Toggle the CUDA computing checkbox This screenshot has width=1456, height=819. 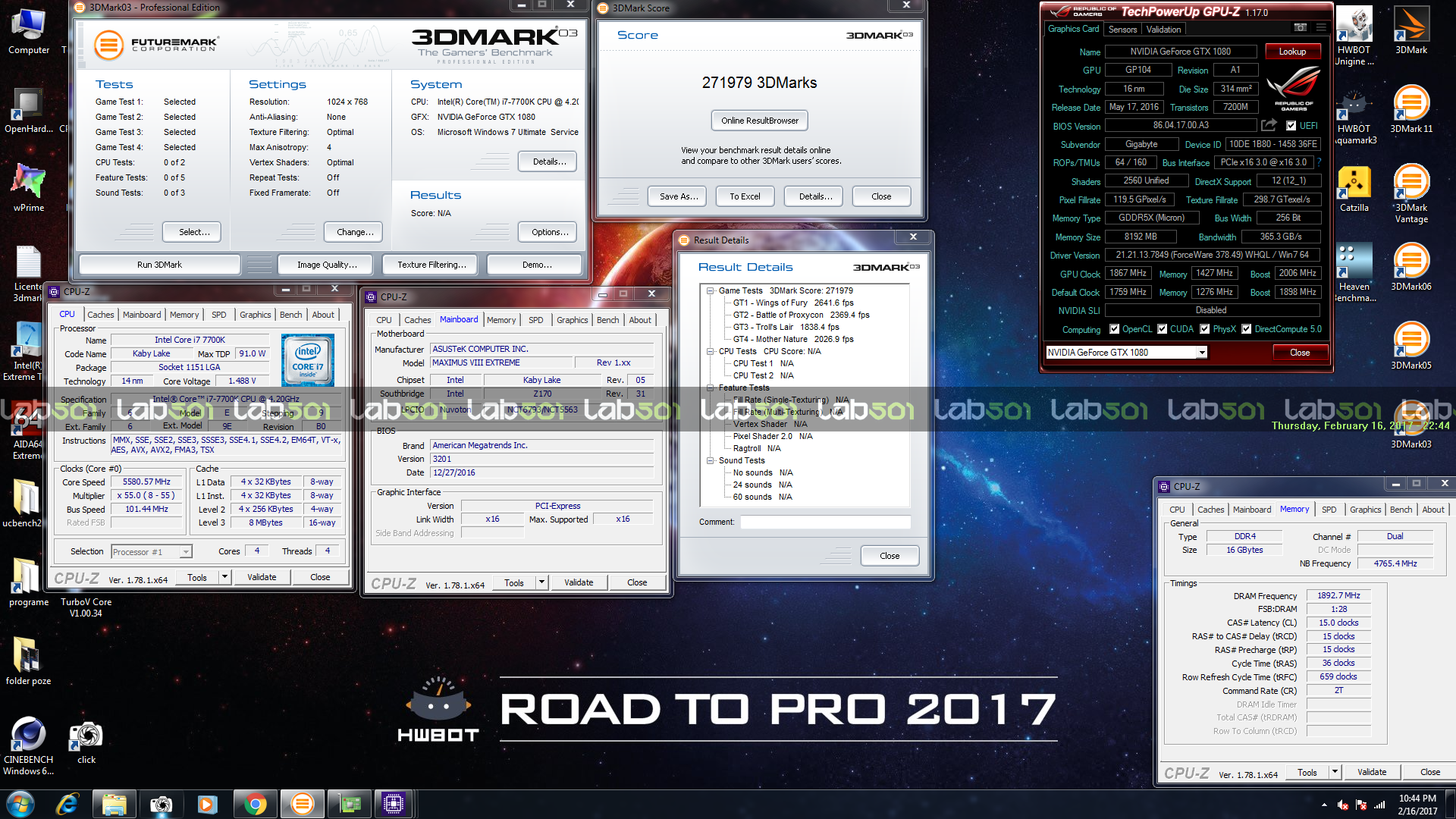1162,329
